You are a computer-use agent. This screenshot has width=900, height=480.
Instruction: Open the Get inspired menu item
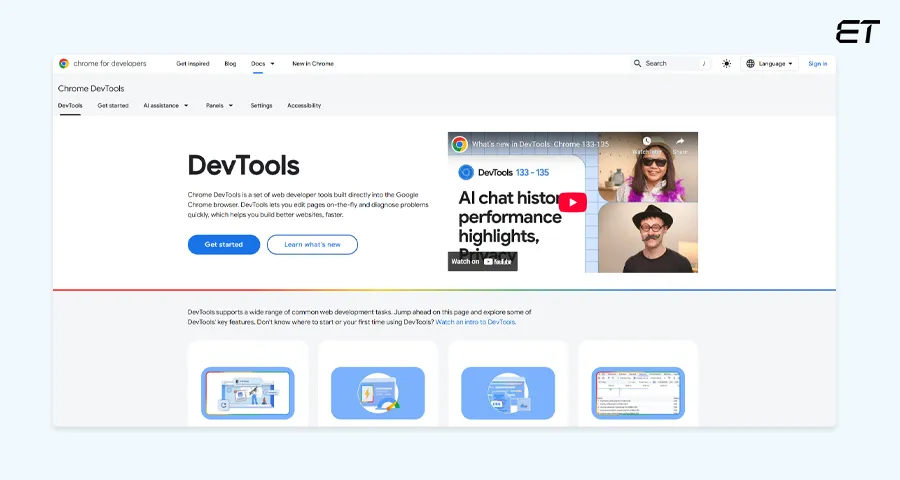point(192,64)
